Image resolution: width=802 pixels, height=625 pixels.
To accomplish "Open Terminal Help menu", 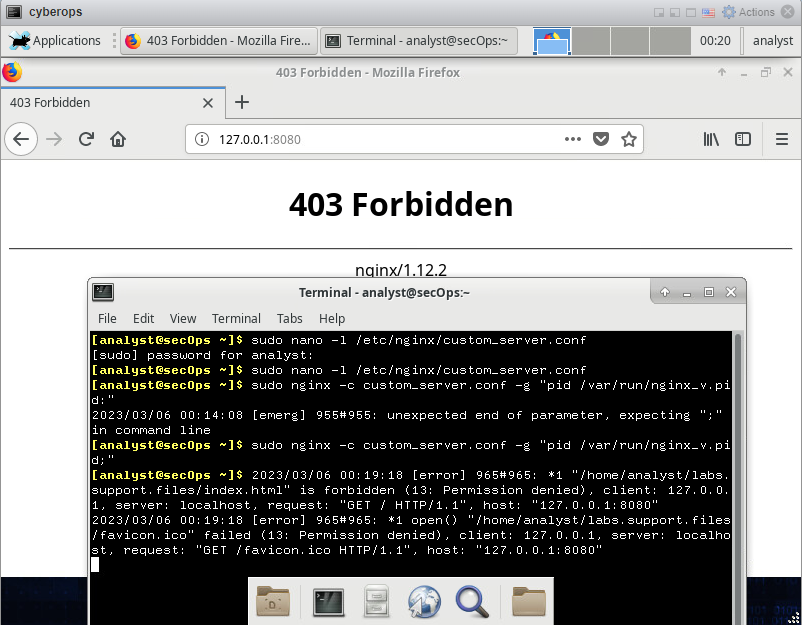I will click(x=332, y=319).
